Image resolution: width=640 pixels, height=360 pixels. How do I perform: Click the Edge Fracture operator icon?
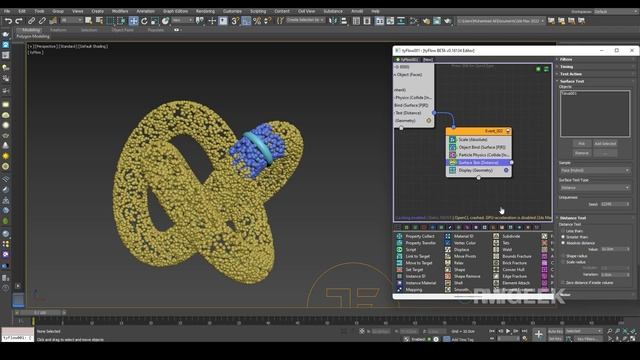coord(496,276)
